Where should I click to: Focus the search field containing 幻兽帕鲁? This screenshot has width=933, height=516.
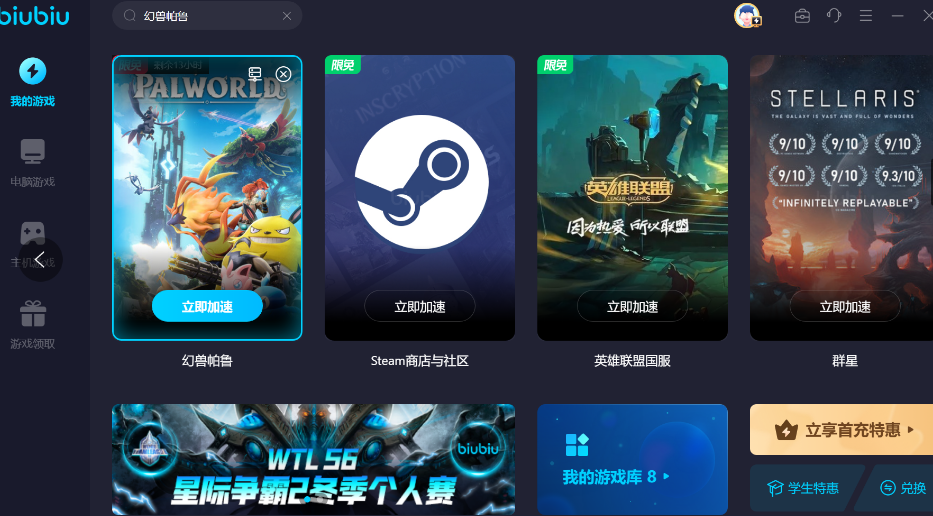[206, 16]
